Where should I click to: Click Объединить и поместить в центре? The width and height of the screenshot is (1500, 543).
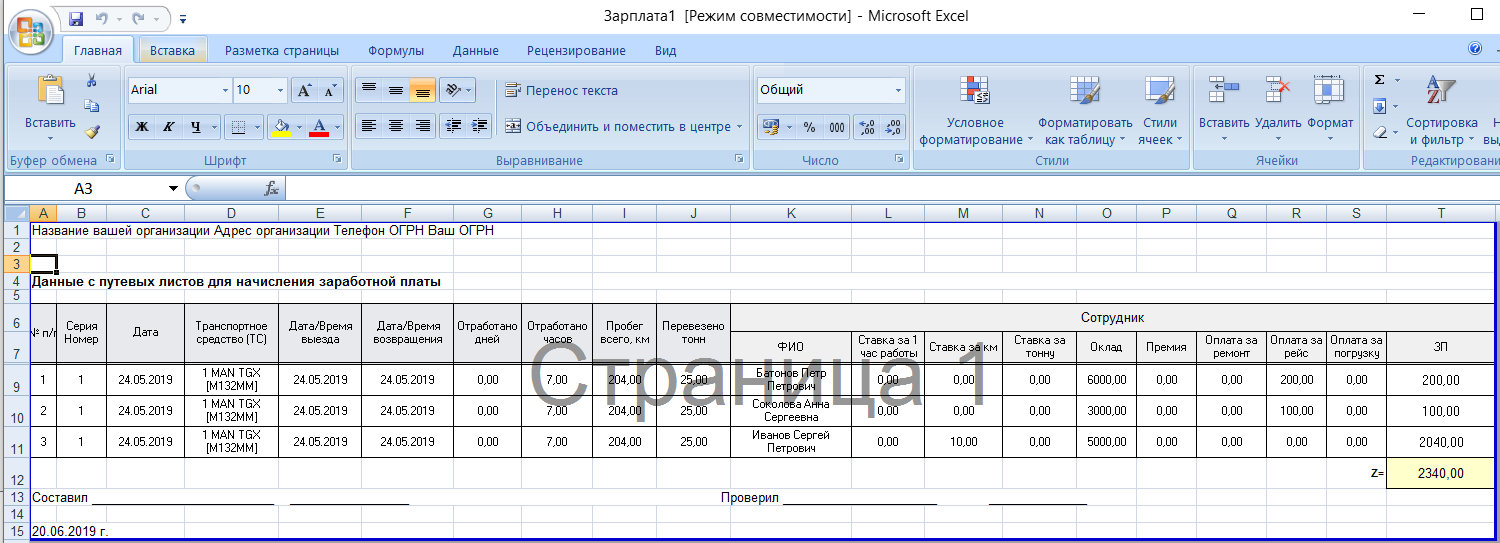(617, 127)
